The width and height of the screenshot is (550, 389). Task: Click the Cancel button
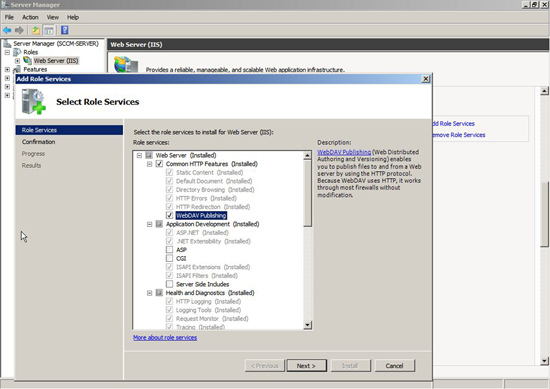coord(395,365)
